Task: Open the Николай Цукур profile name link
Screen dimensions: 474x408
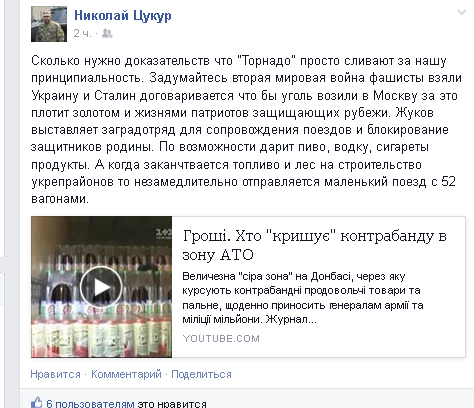Action: click(x=123, y=15)
